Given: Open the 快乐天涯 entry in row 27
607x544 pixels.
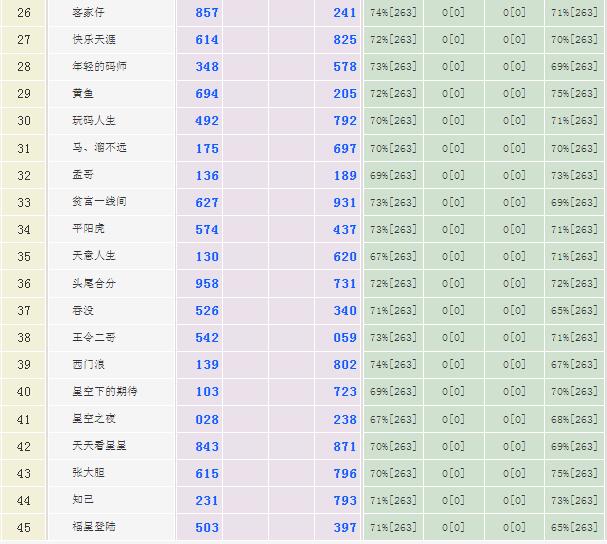Looking at the screenshot, I should 93,40.
